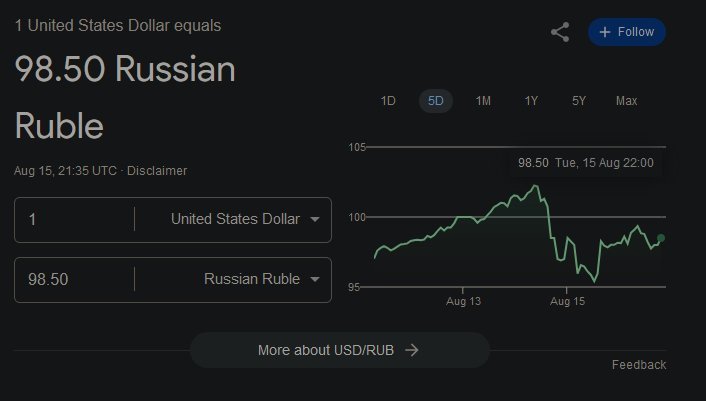The width and height of the screenshot is (706, 401).
Task: Click the plus icon in Follow
Action: click(x=605, y=32)
